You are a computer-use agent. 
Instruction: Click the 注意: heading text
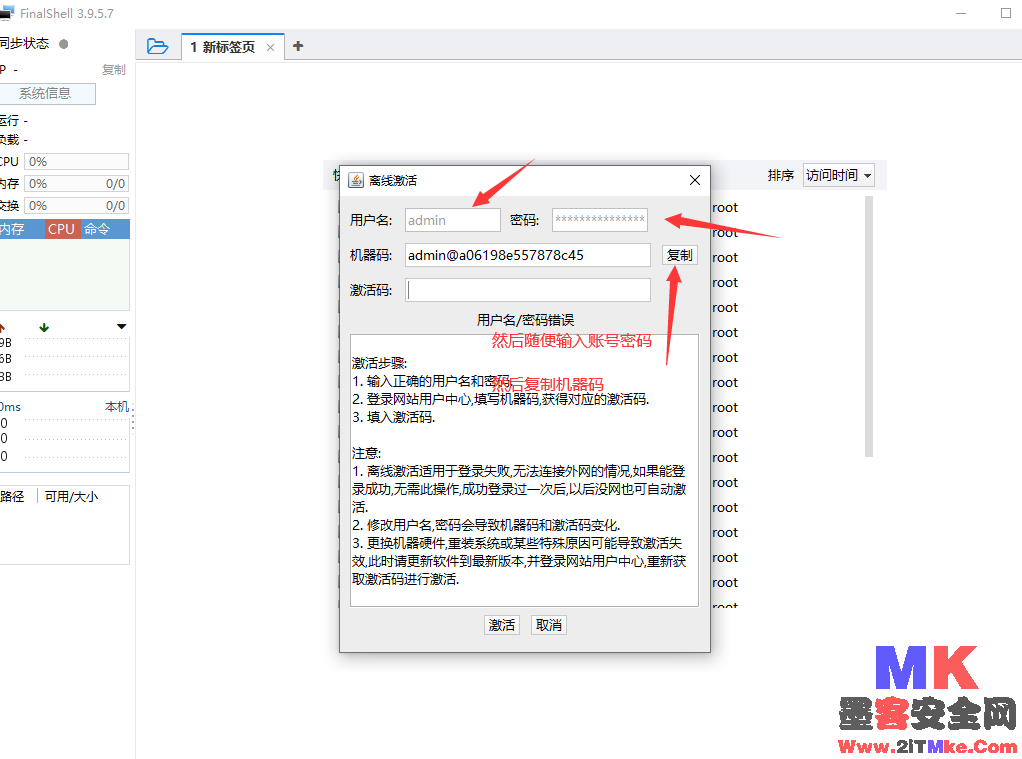tap(366, 453)
